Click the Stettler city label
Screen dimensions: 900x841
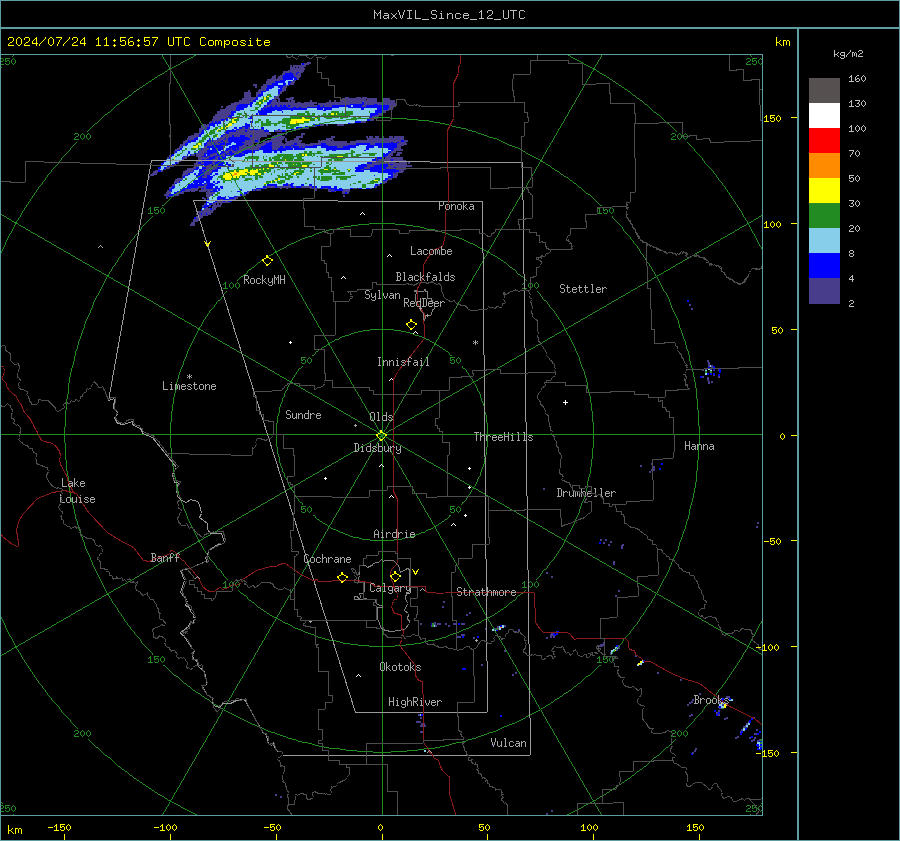click(x=583, y=289)
